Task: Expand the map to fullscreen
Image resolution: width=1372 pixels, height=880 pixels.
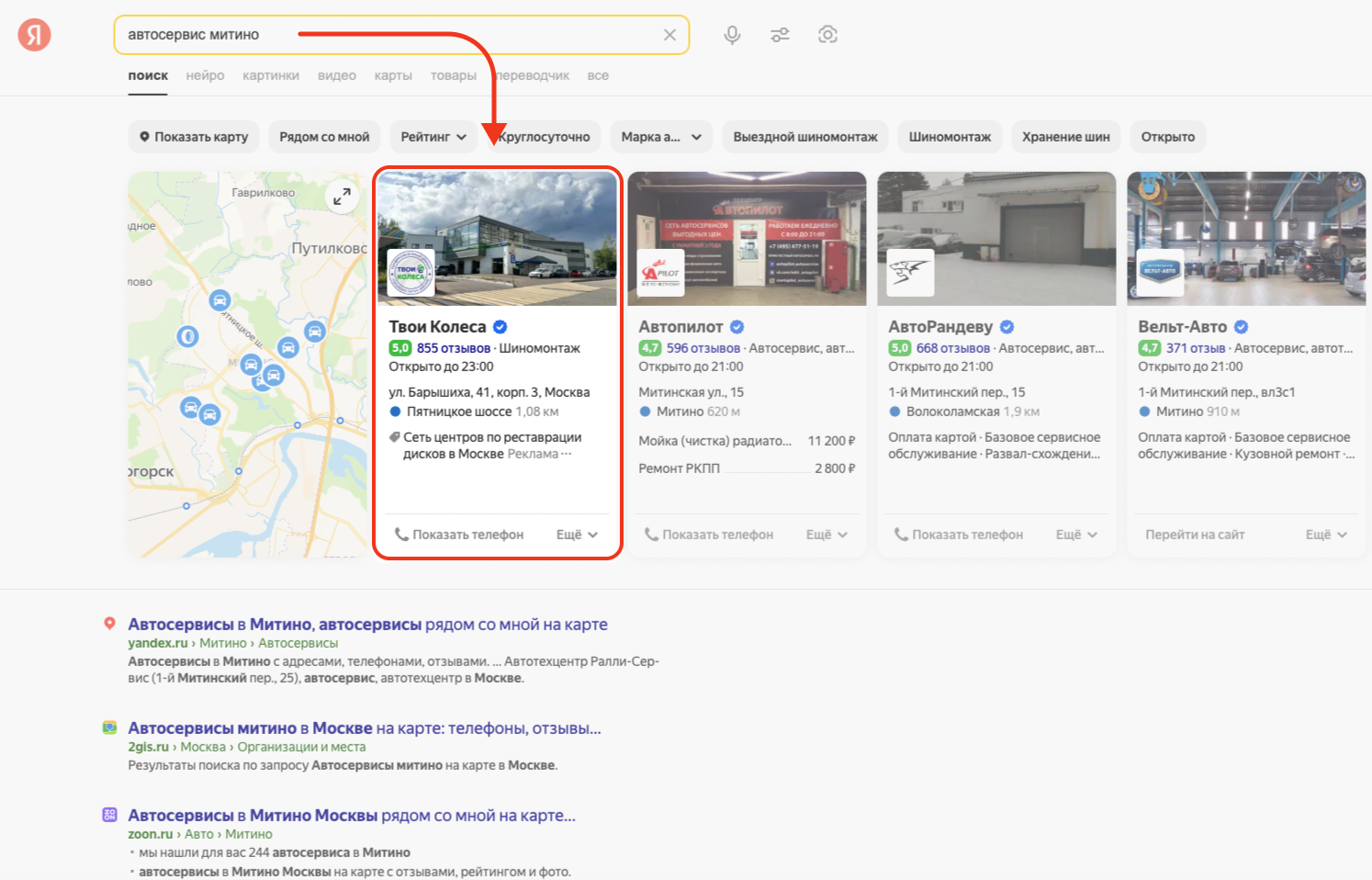Action: pos(342,197)
